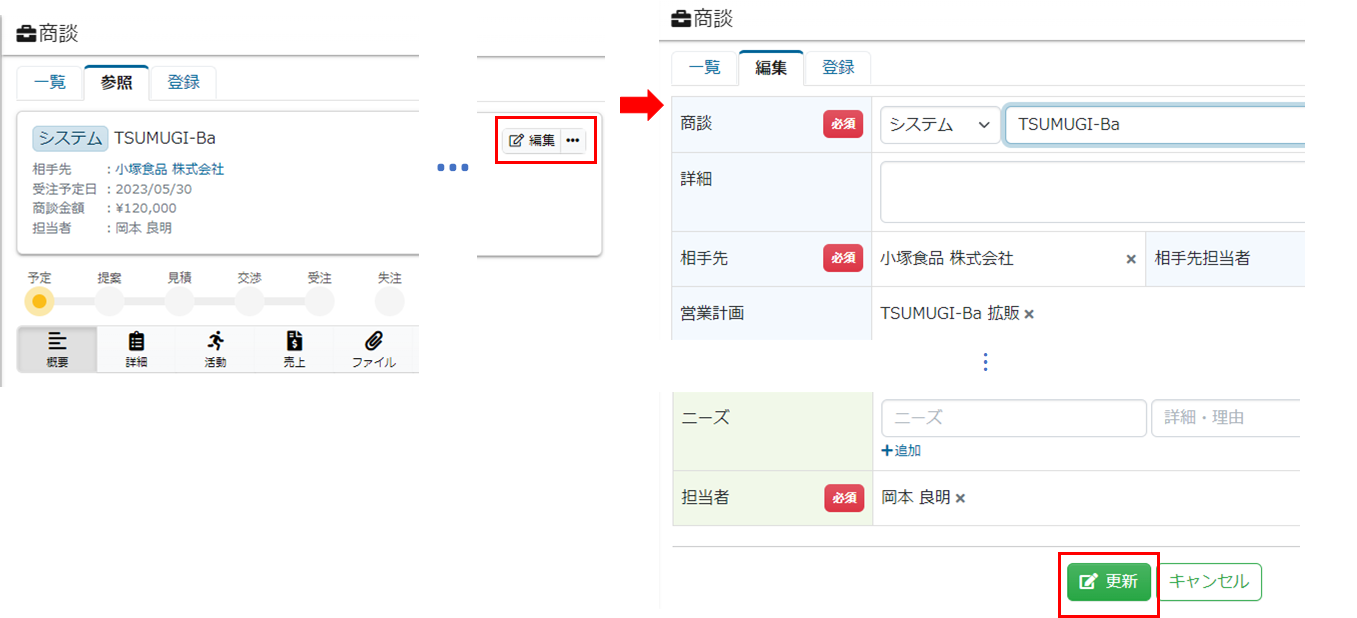Screen dimensions: 1357x618
Task: Click the ニーズ input field
Action: (x=1014, y=418)
